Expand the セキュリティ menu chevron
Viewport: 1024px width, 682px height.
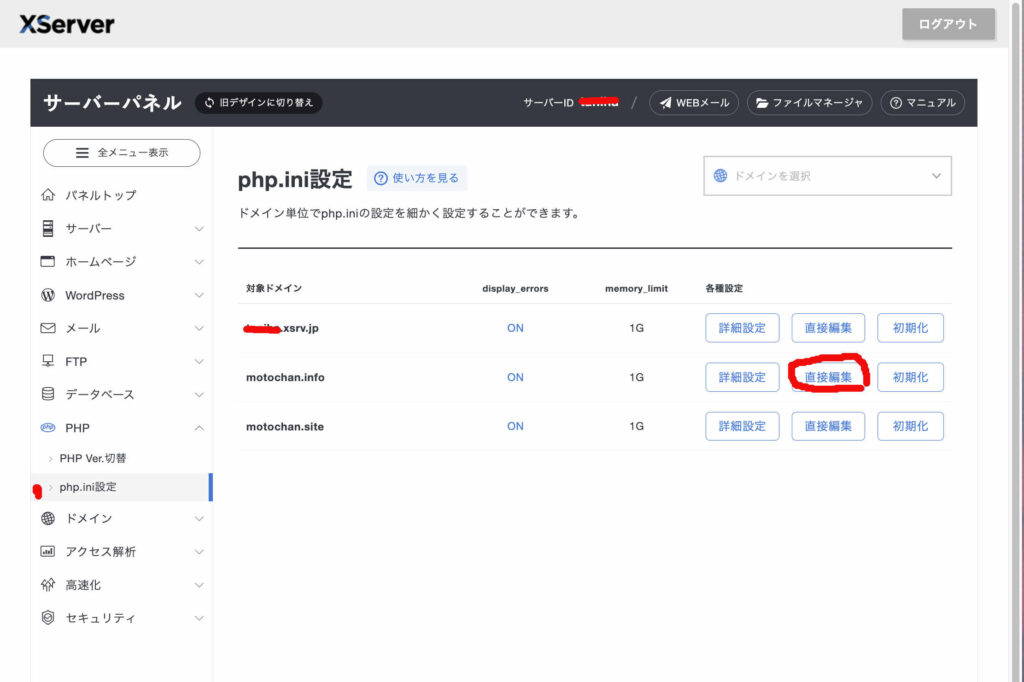pyautogui.click(x=199, y=618)
